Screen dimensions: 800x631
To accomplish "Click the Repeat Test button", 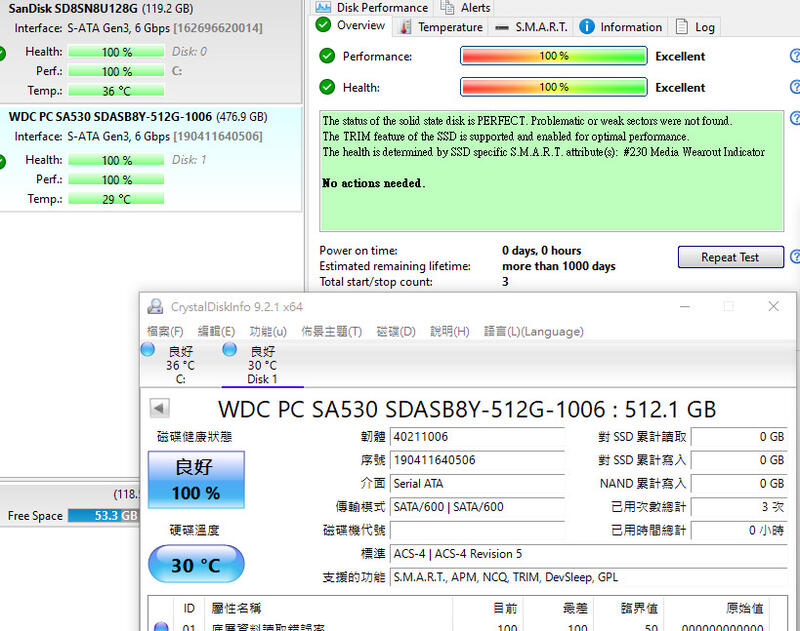I will coord(730,257).
